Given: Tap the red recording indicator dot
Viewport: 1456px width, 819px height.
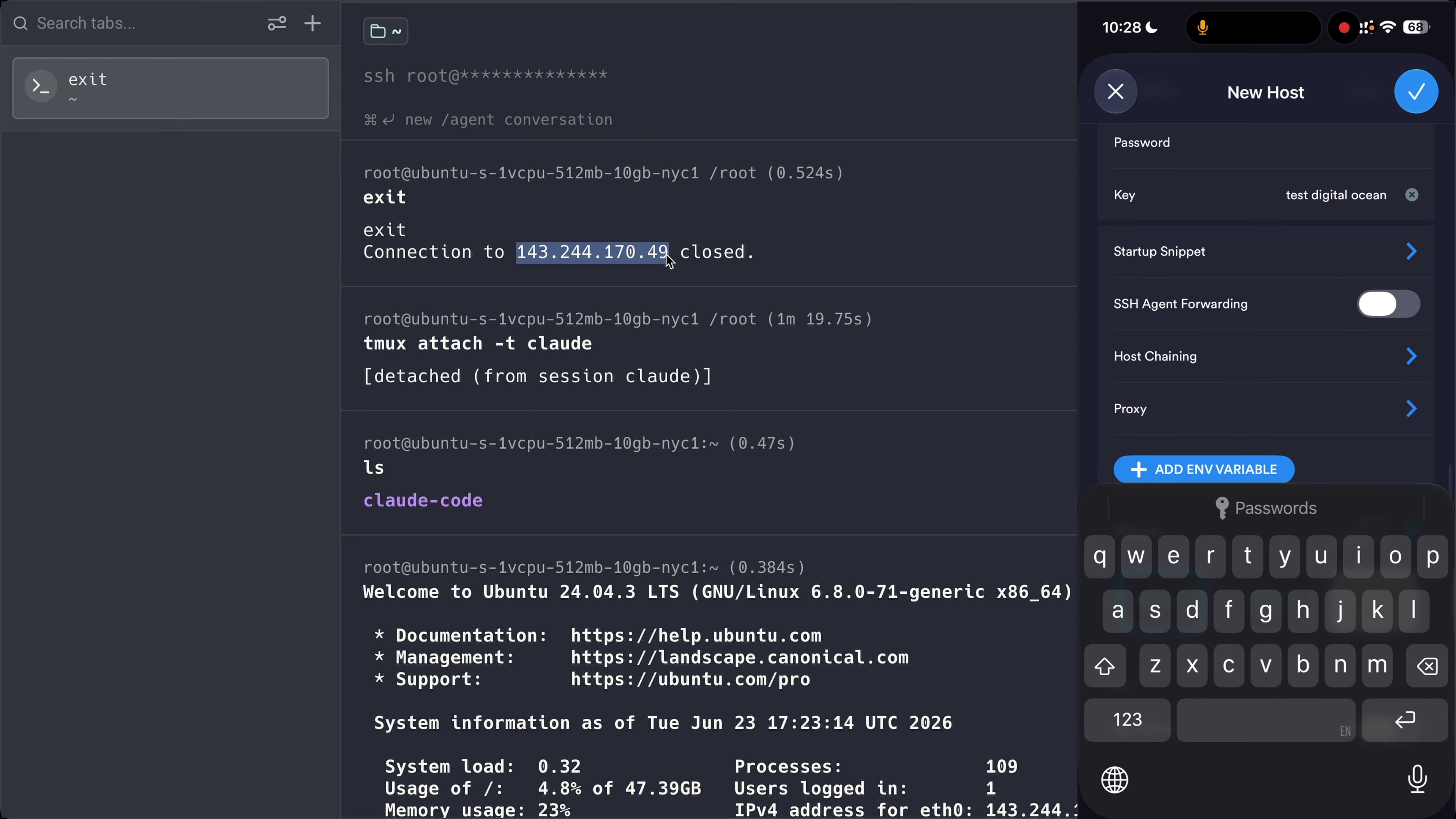Looking at the screenshot, I should [1344, 27].
